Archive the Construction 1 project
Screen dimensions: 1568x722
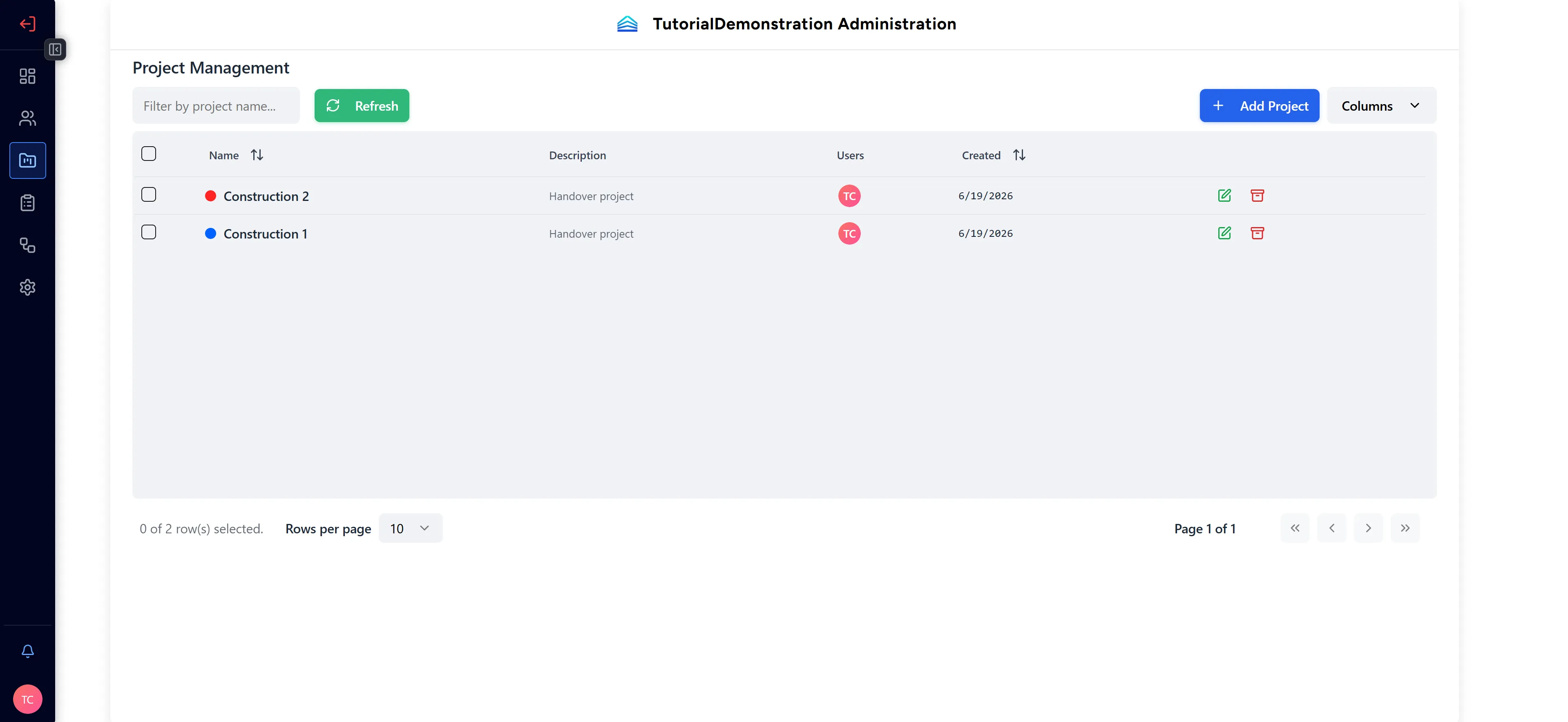pos(1257,233)
